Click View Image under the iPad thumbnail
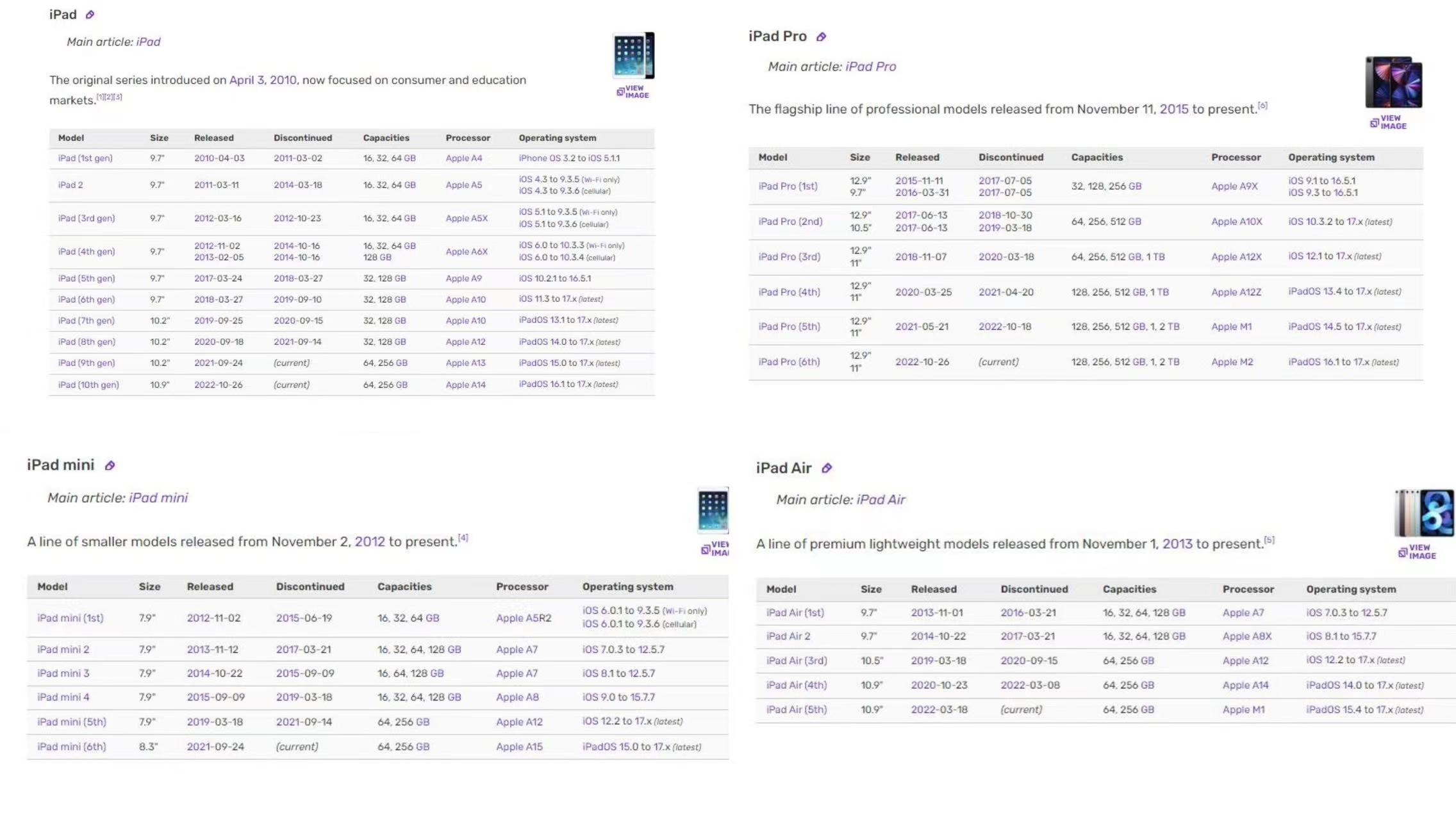 633,92
